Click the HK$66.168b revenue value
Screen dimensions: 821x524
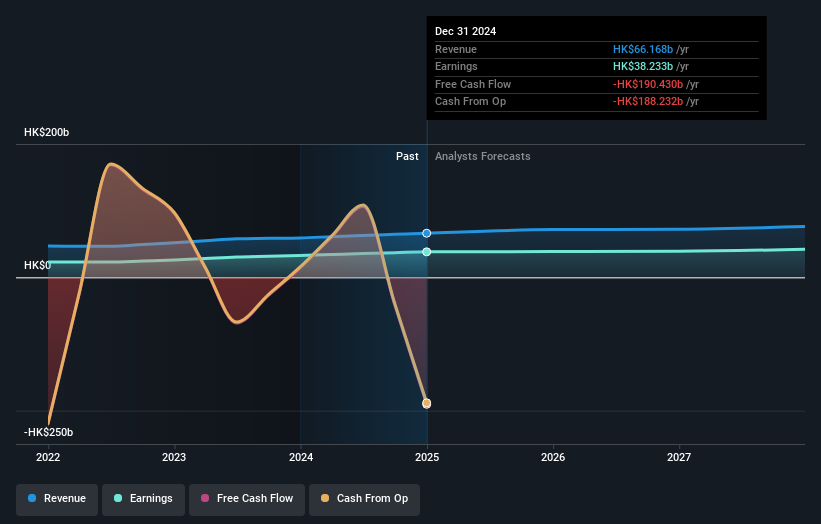click(643, 49)
